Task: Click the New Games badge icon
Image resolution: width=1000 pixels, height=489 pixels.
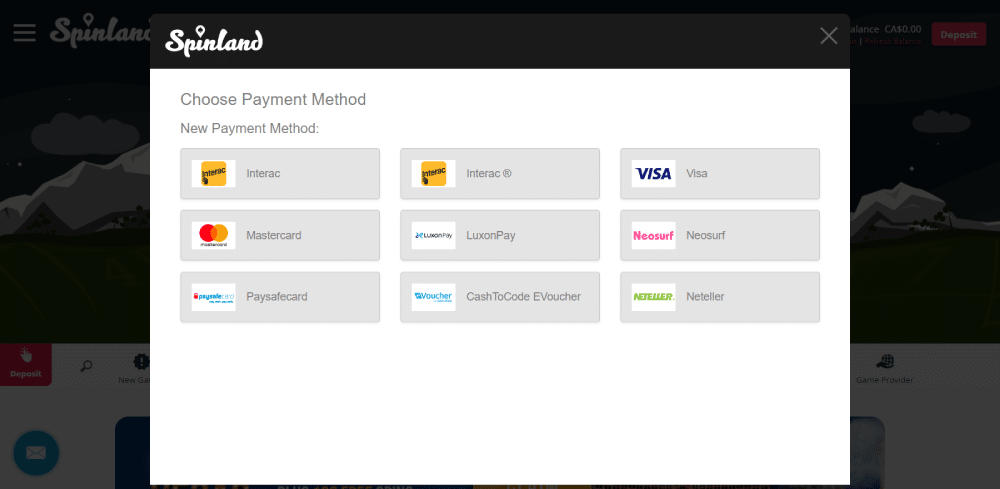Action: (x=141, y=362)
